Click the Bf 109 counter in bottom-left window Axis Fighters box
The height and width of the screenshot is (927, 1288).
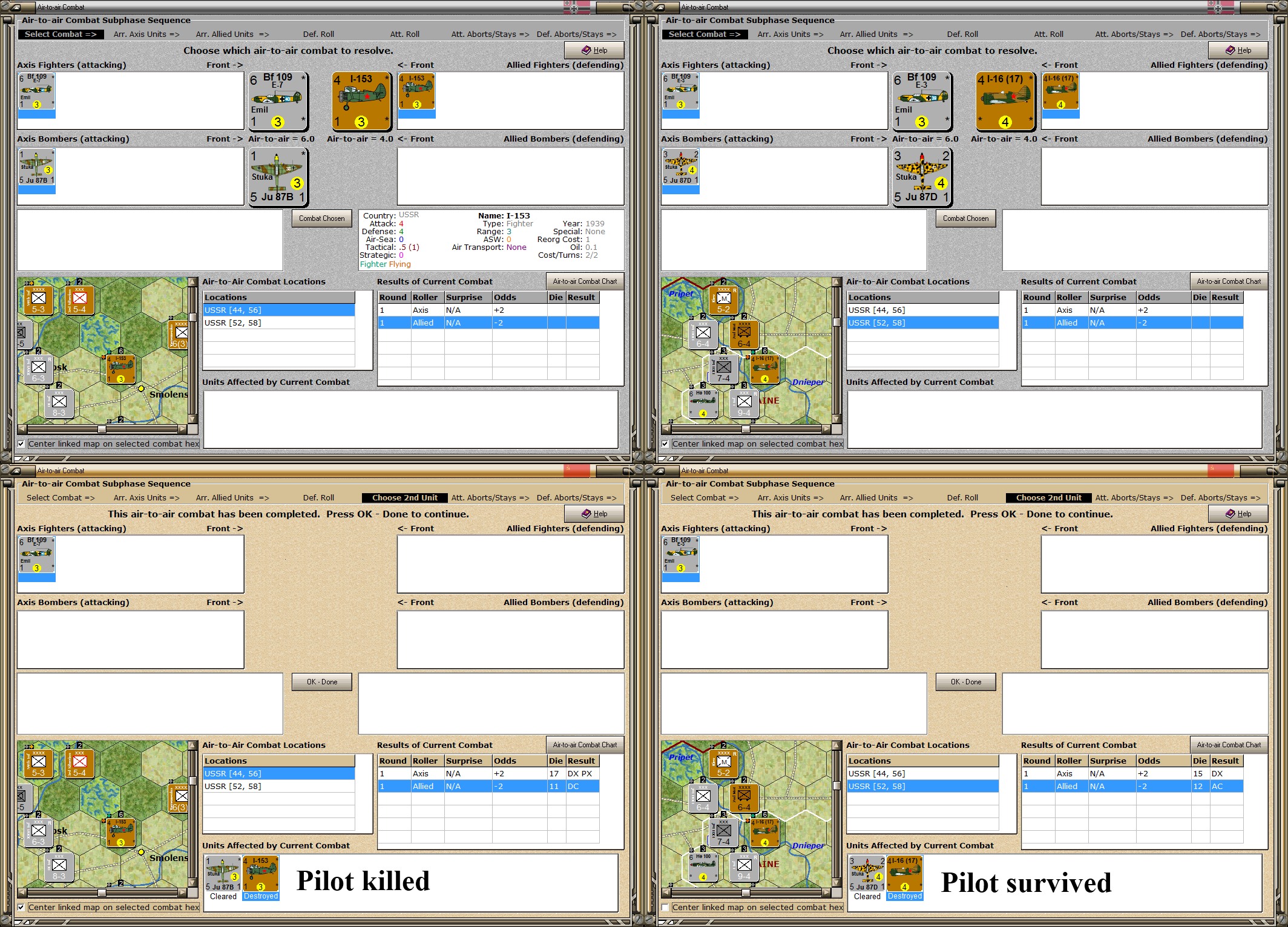pyautogui.click(x=36, y=555)
